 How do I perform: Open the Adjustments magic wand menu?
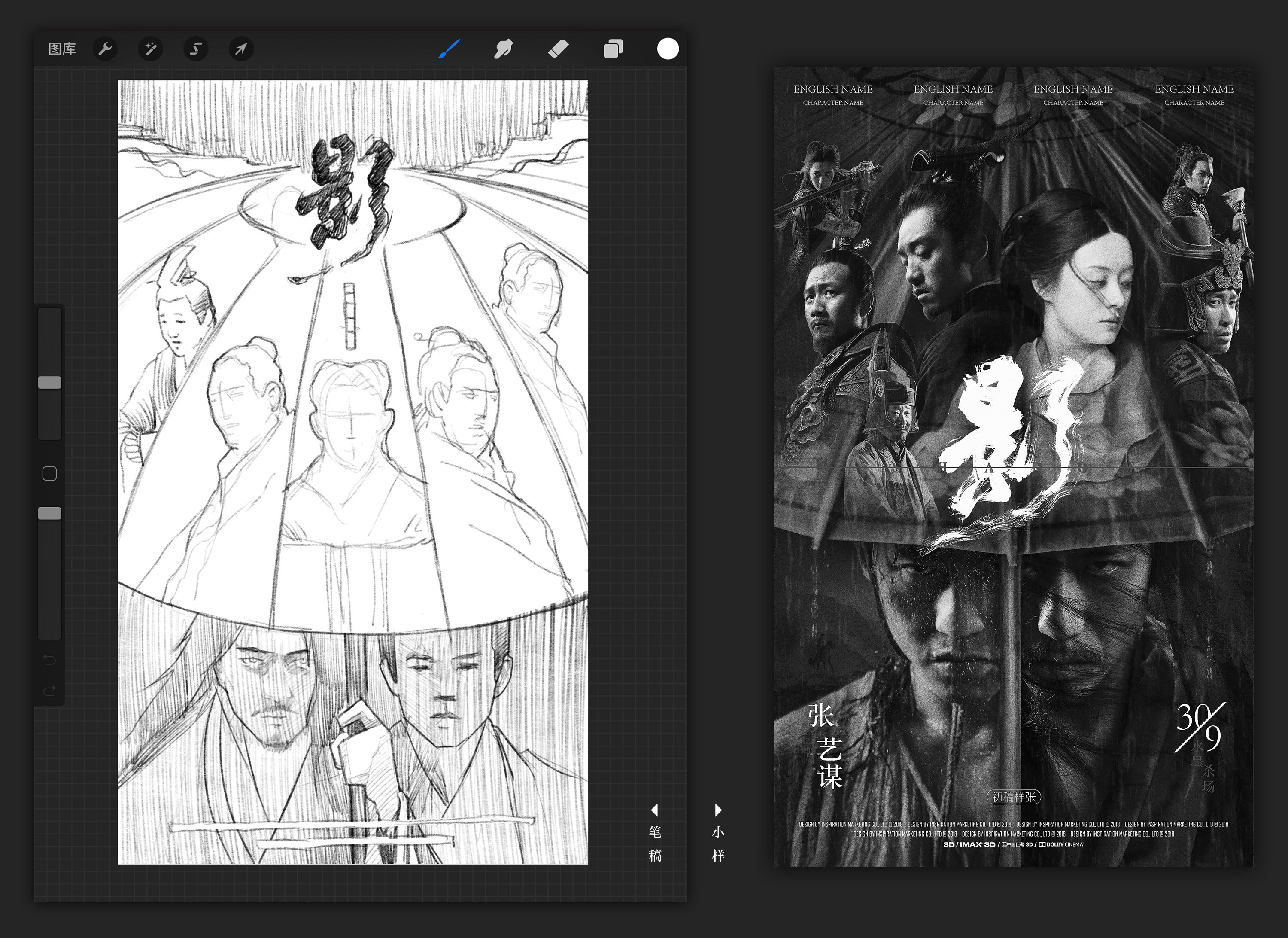151,49
